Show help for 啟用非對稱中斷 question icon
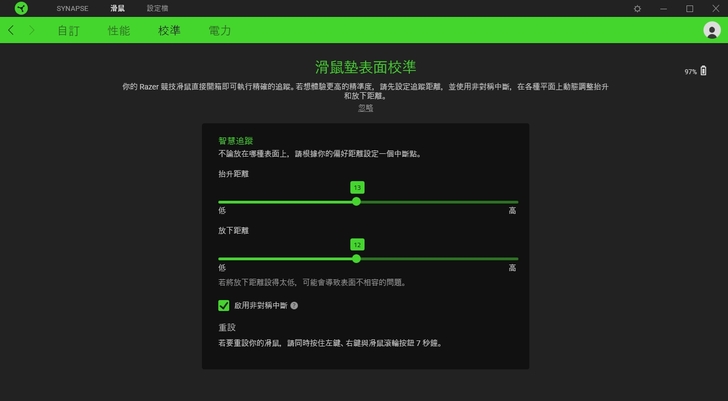This screenshot has height=401, width=728. [294, 305]
